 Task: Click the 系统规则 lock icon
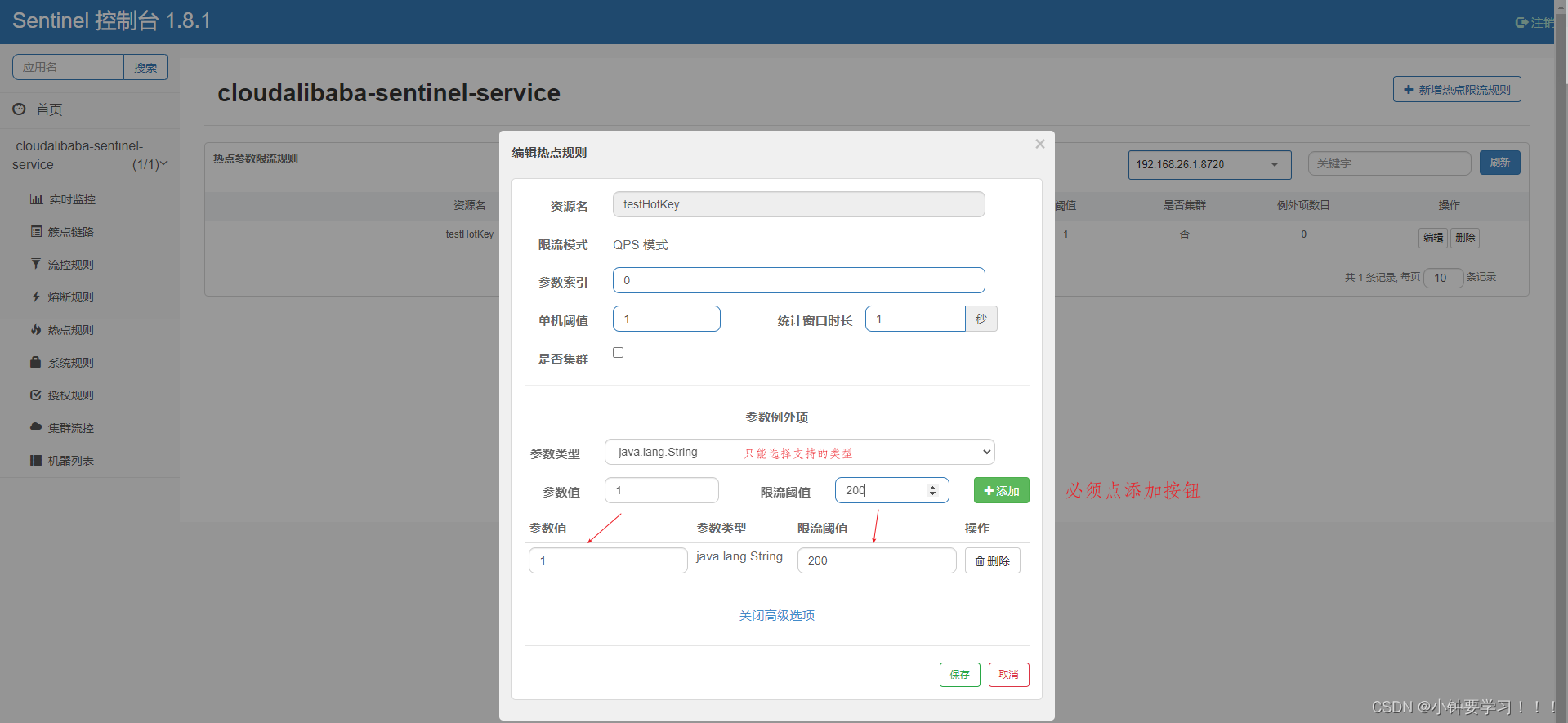(36, 362)
